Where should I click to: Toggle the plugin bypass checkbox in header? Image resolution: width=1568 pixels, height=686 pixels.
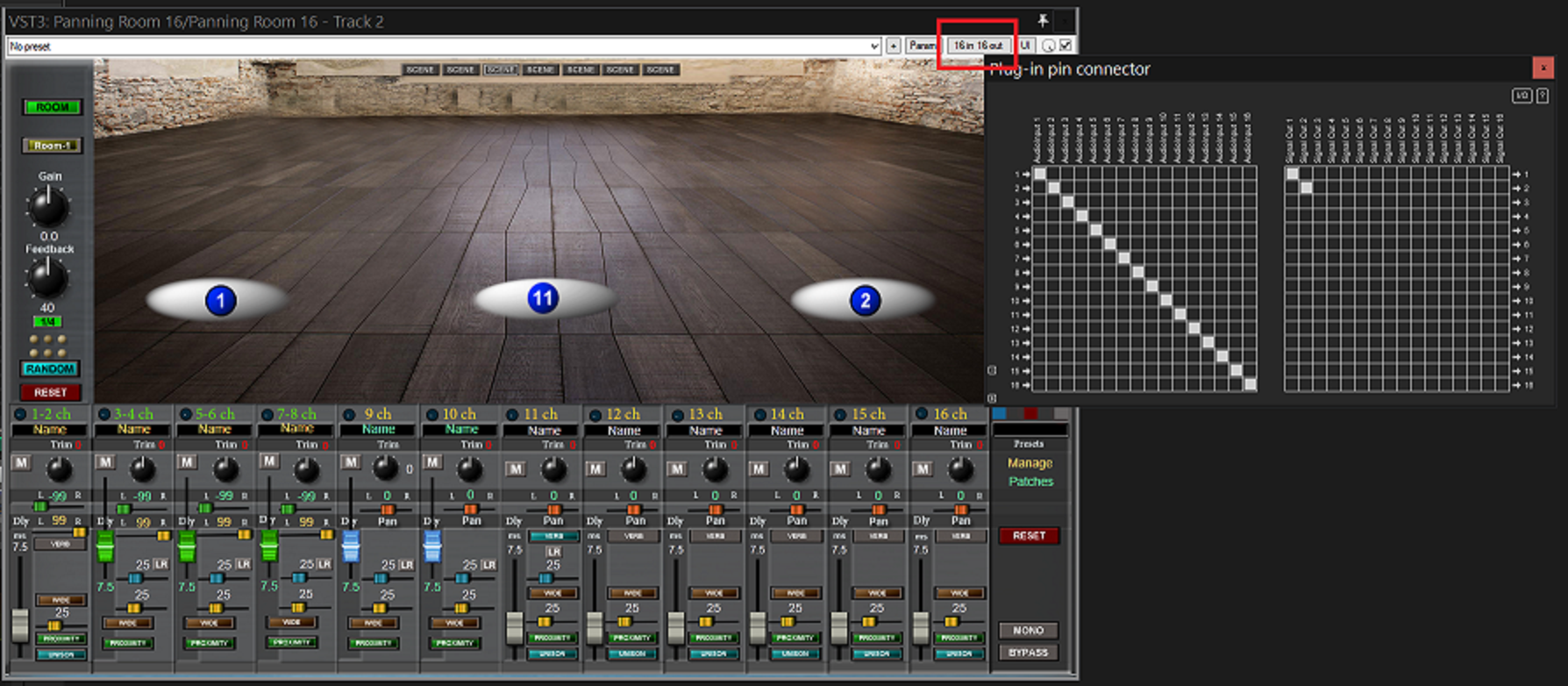[1066, 46]
